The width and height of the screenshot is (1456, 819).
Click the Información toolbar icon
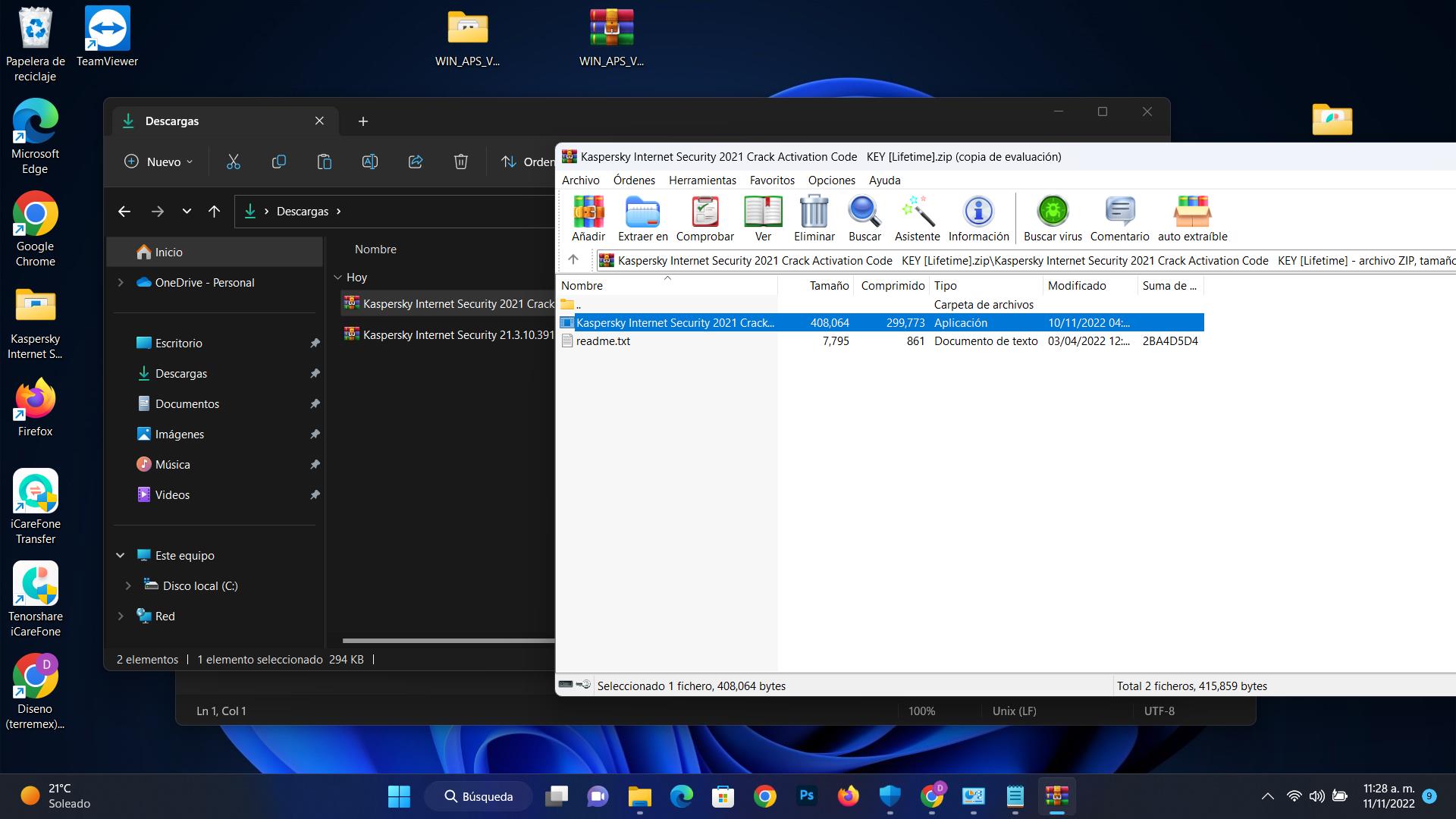[978, 218]
